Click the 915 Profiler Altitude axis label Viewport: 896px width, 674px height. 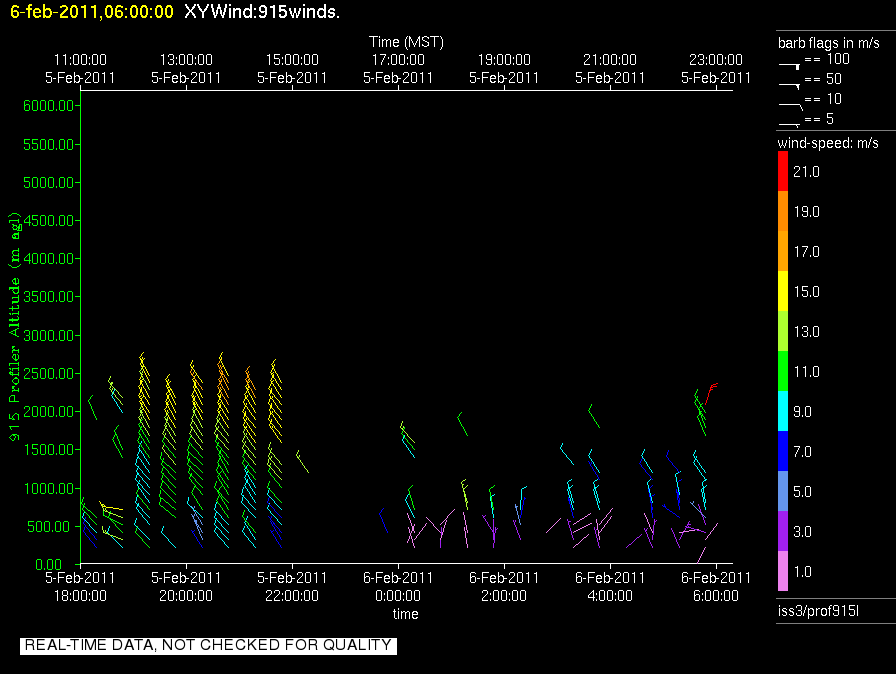tap(15, 339)
